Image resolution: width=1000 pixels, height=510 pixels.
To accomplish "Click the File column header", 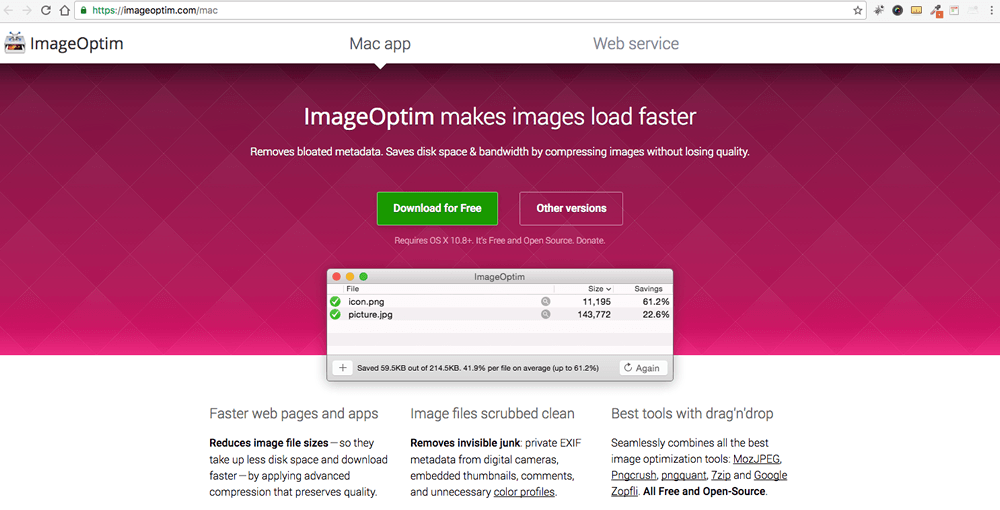I will (353, 289).
